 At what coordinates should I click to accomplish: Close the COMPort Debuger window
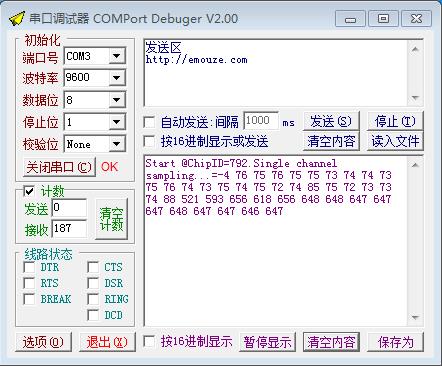416,19
